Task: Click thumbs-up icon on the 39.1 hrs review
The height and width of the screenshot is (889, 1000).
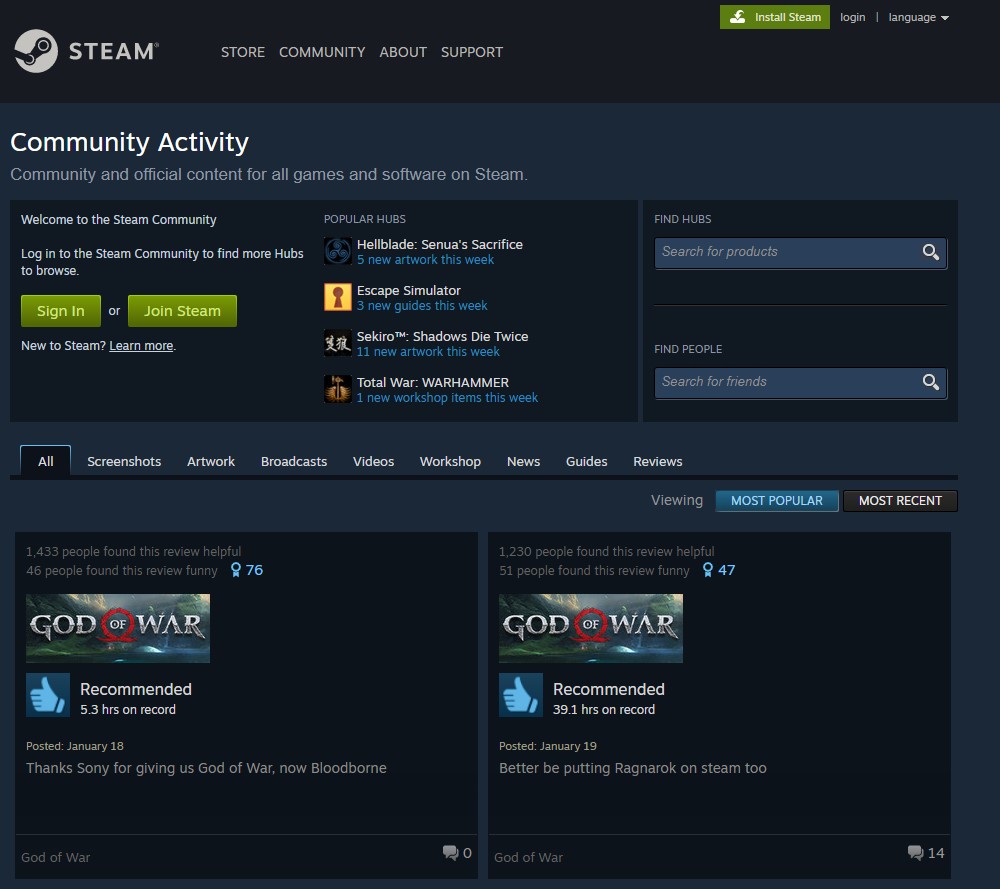Action: click(x=520, y=695)
